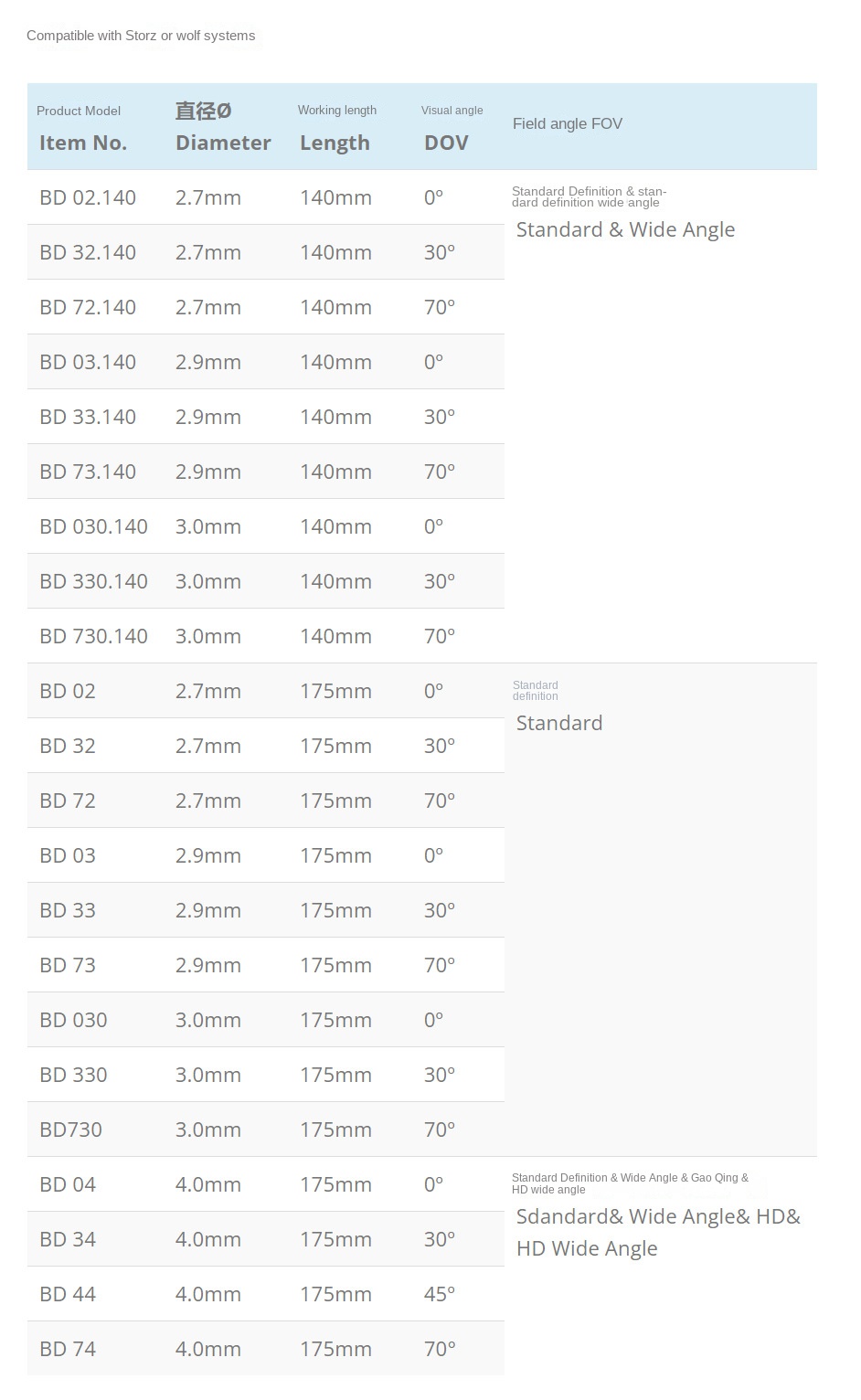Click the Field angle FOV header
Viewport: 861px width, 1400px height.
(x=568, y=123)
